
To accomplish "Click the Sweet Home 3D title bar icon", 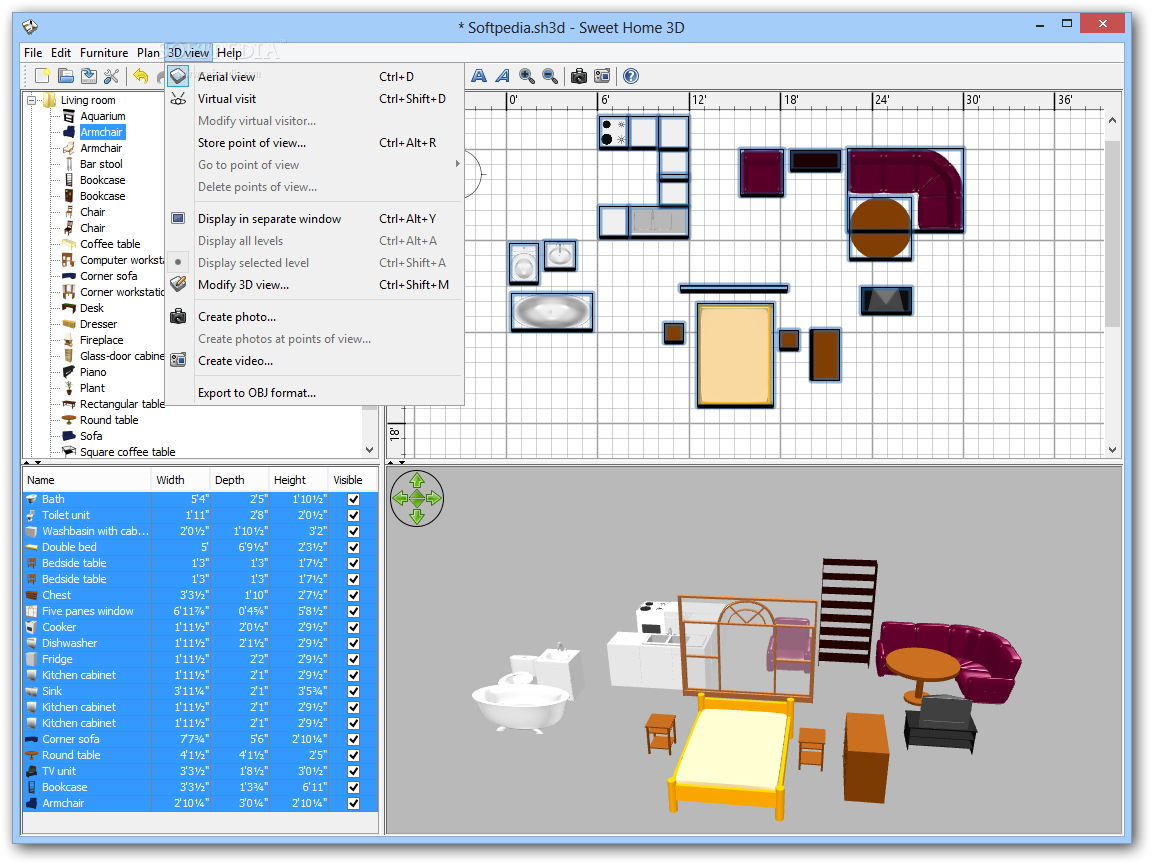I will [30, 27].
